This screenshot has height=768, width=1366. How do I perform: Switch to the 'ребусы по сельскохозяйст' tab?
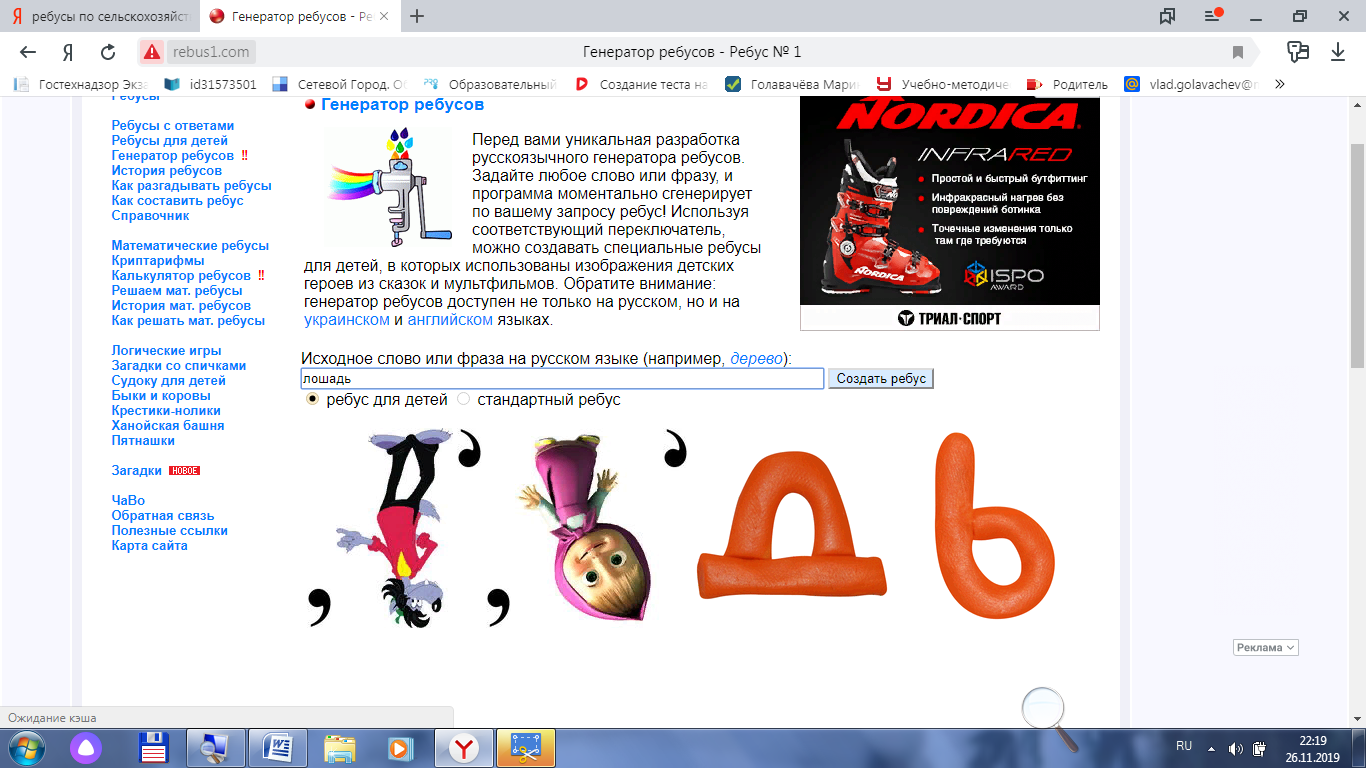pyautogui.click(x=100, y=17)
